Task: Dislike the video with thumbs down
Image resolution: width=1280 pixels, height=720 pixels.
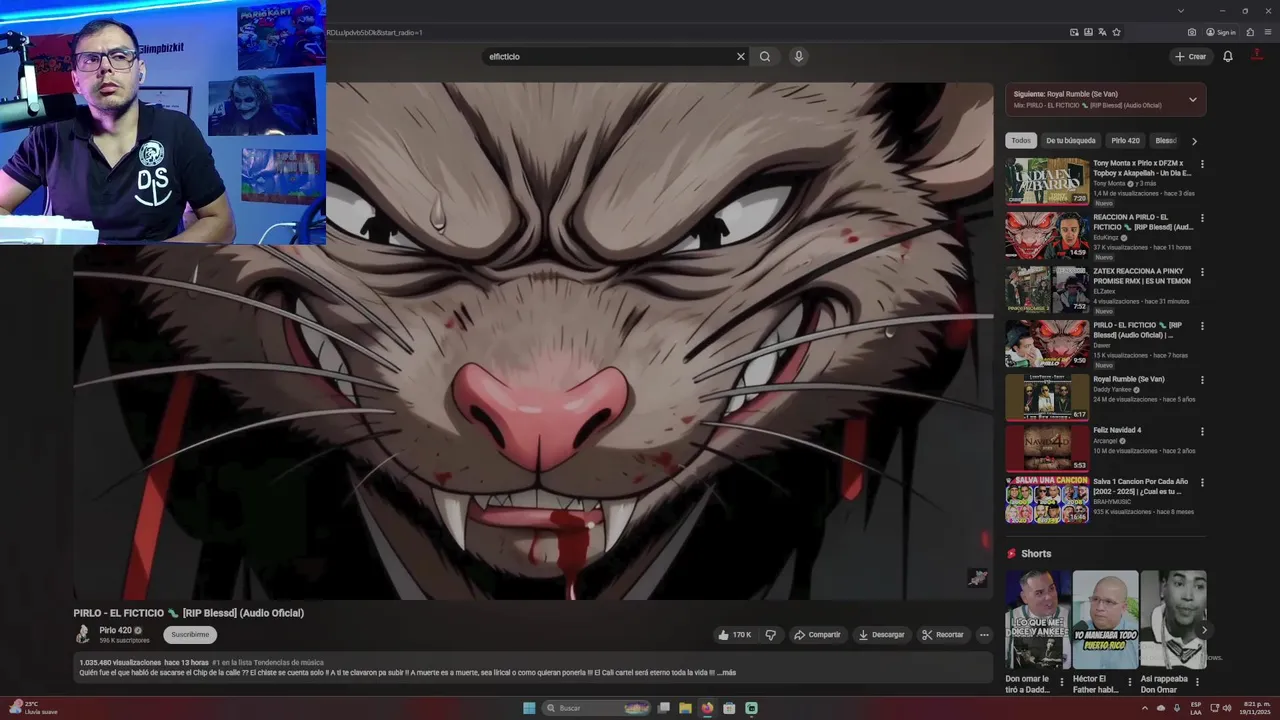Action: tap(770, 635)
